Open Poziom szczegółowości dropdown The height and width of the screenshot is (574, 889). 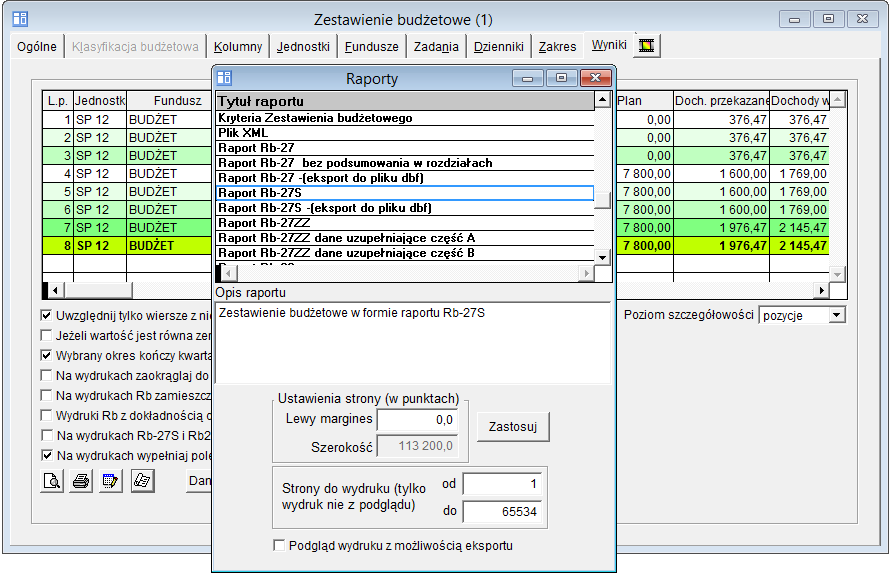click(837, 315)
